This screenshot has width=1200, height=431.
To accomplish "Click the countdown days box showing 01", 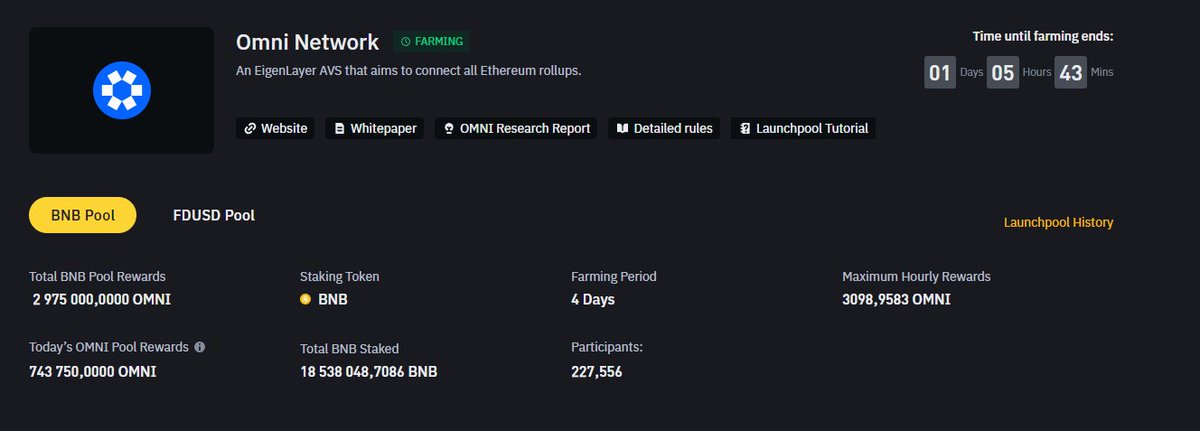I will [940, 73].
